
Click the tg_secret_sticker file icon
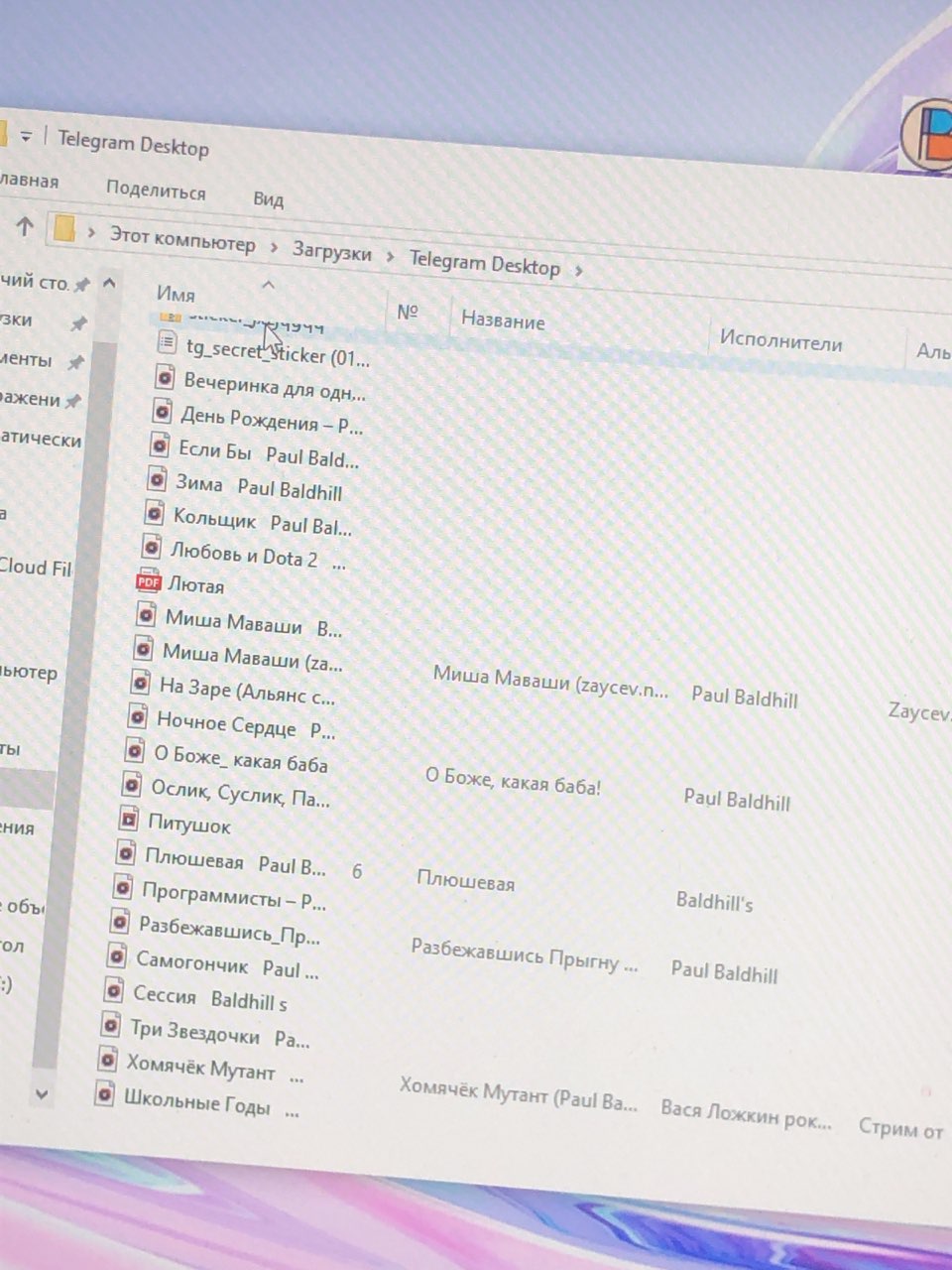click(169, 343)
